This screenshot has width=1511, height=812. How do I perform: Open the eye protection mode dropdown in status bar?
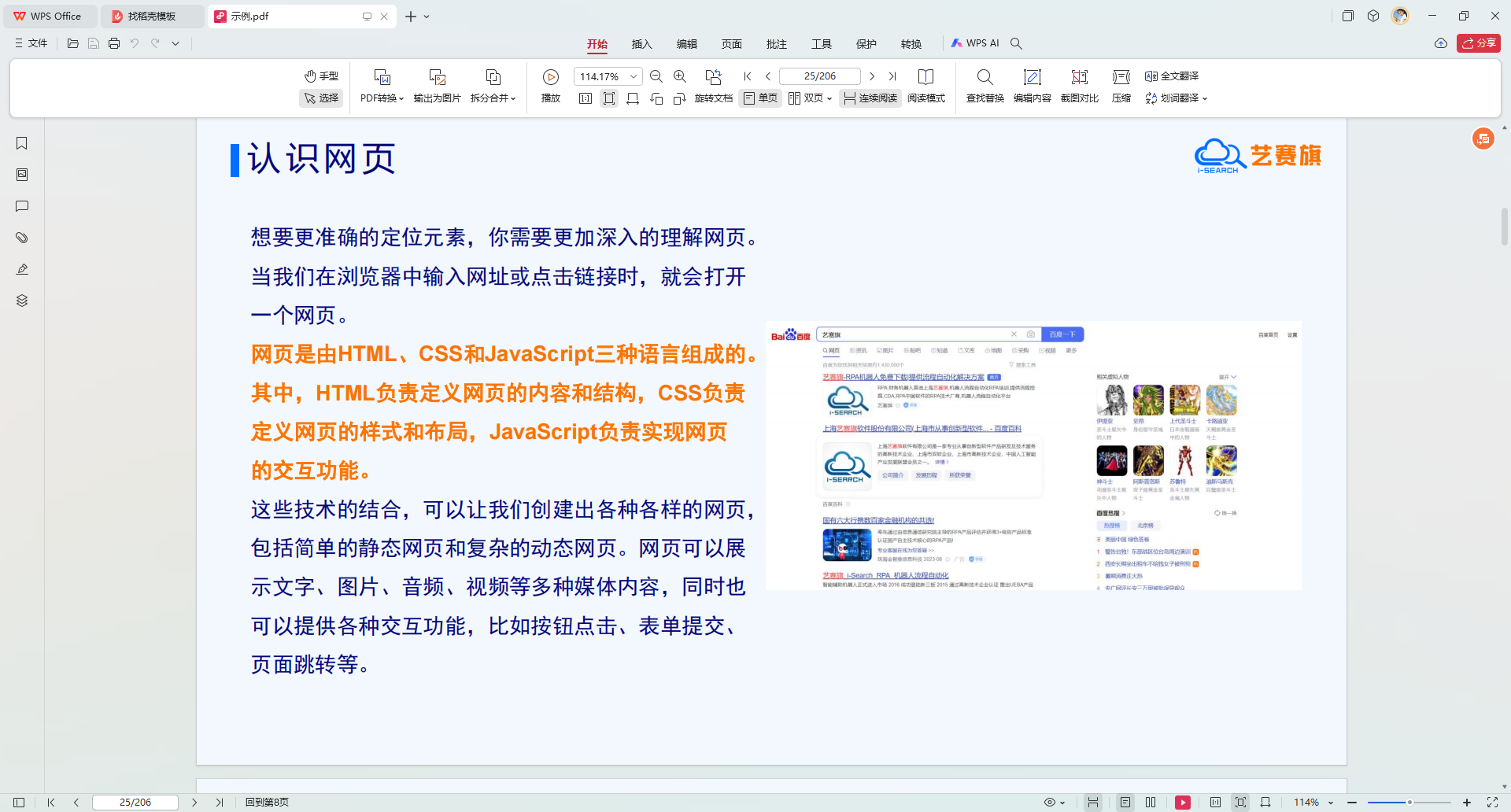tap(1054, 803)
